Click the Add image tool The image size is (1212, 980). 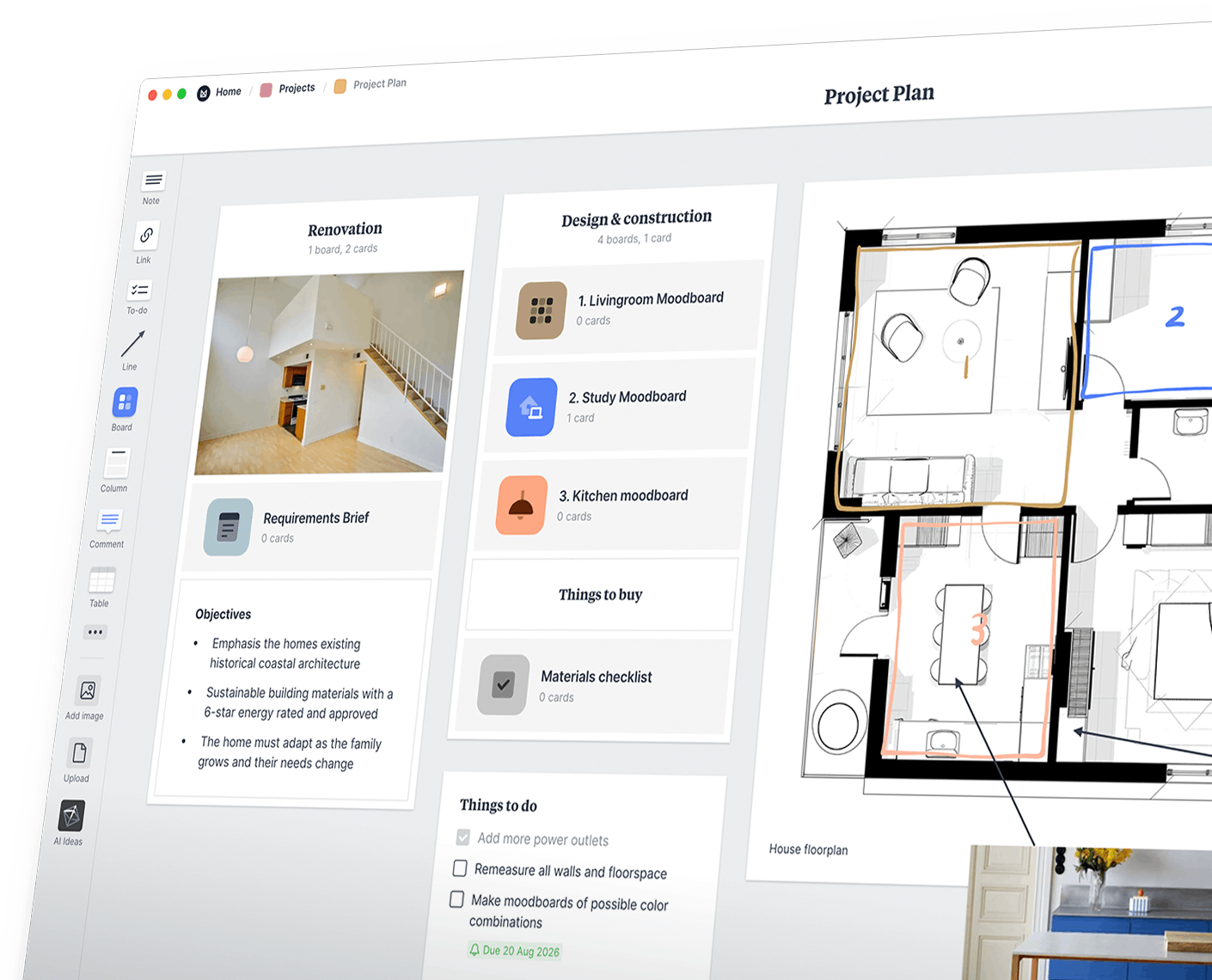pos(87,690)
